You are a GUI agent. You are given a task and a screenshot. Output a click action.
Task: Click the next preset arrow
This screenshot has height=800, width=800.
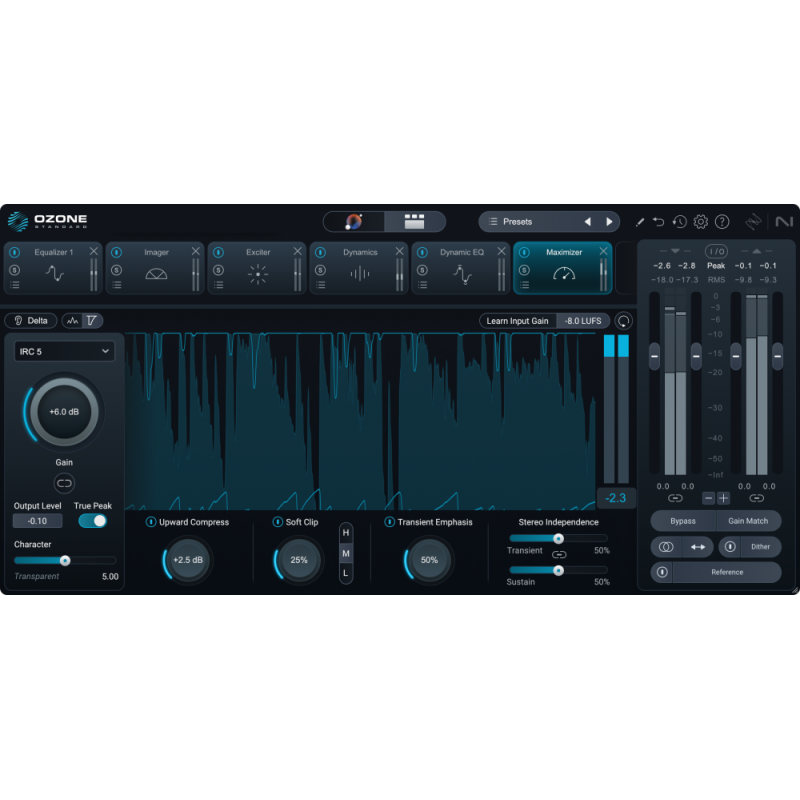tap(611, 222)
